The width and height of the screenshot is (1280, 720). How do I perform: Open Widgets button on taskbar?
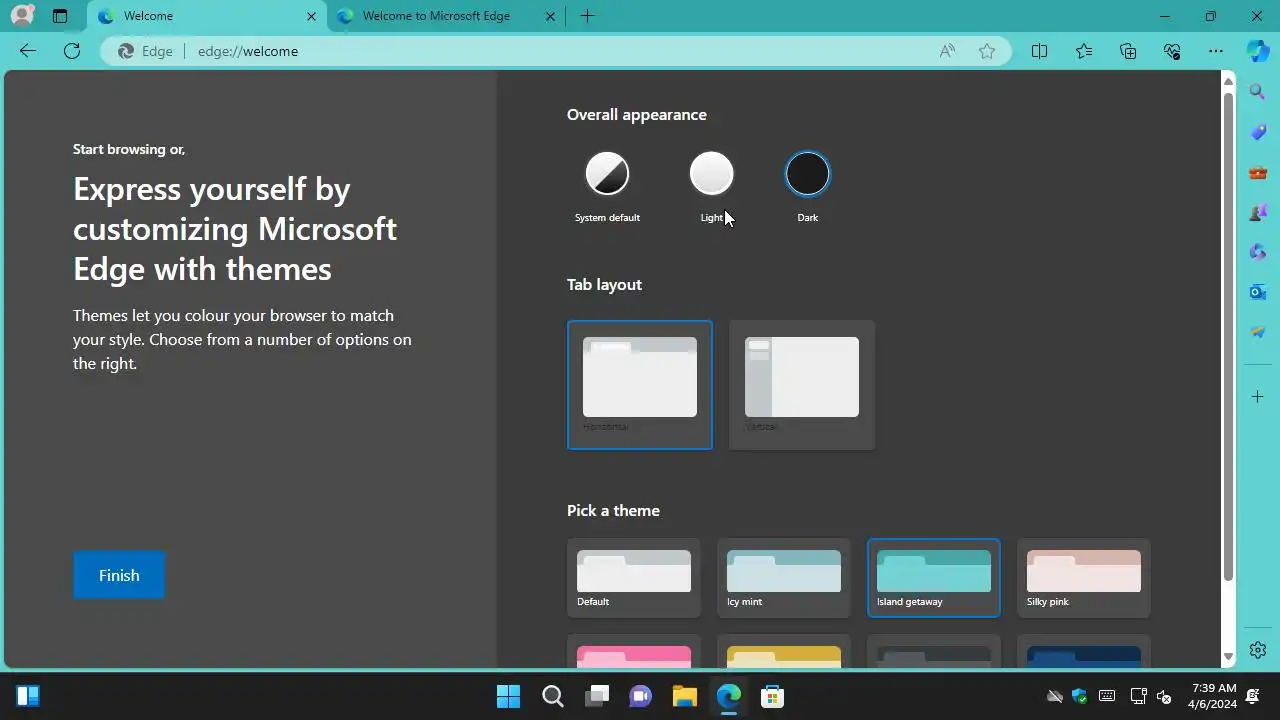[x=28, y=696]
